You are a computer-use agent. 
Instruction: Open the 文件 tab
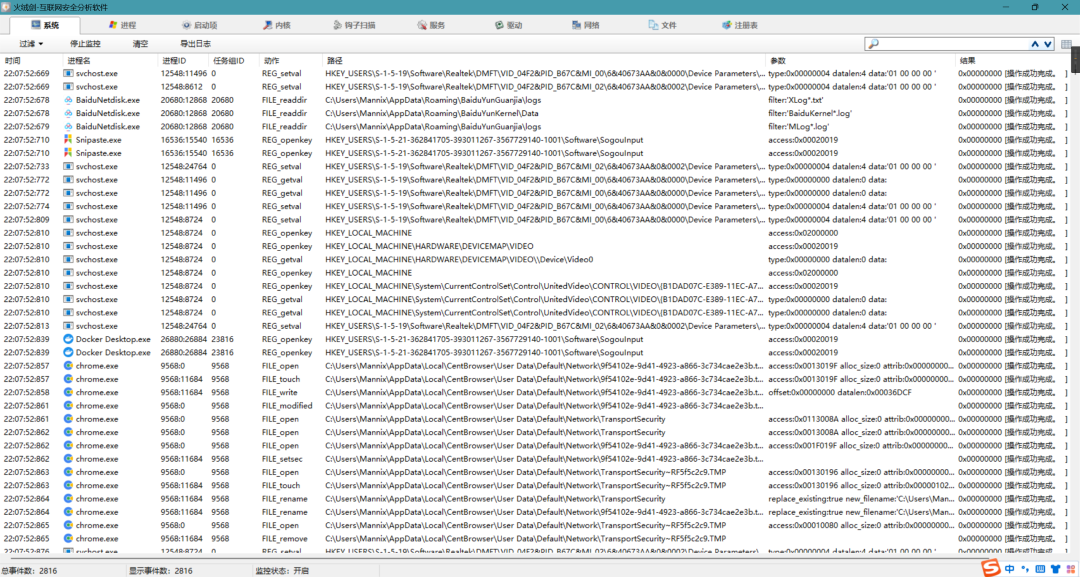point(663,25)
